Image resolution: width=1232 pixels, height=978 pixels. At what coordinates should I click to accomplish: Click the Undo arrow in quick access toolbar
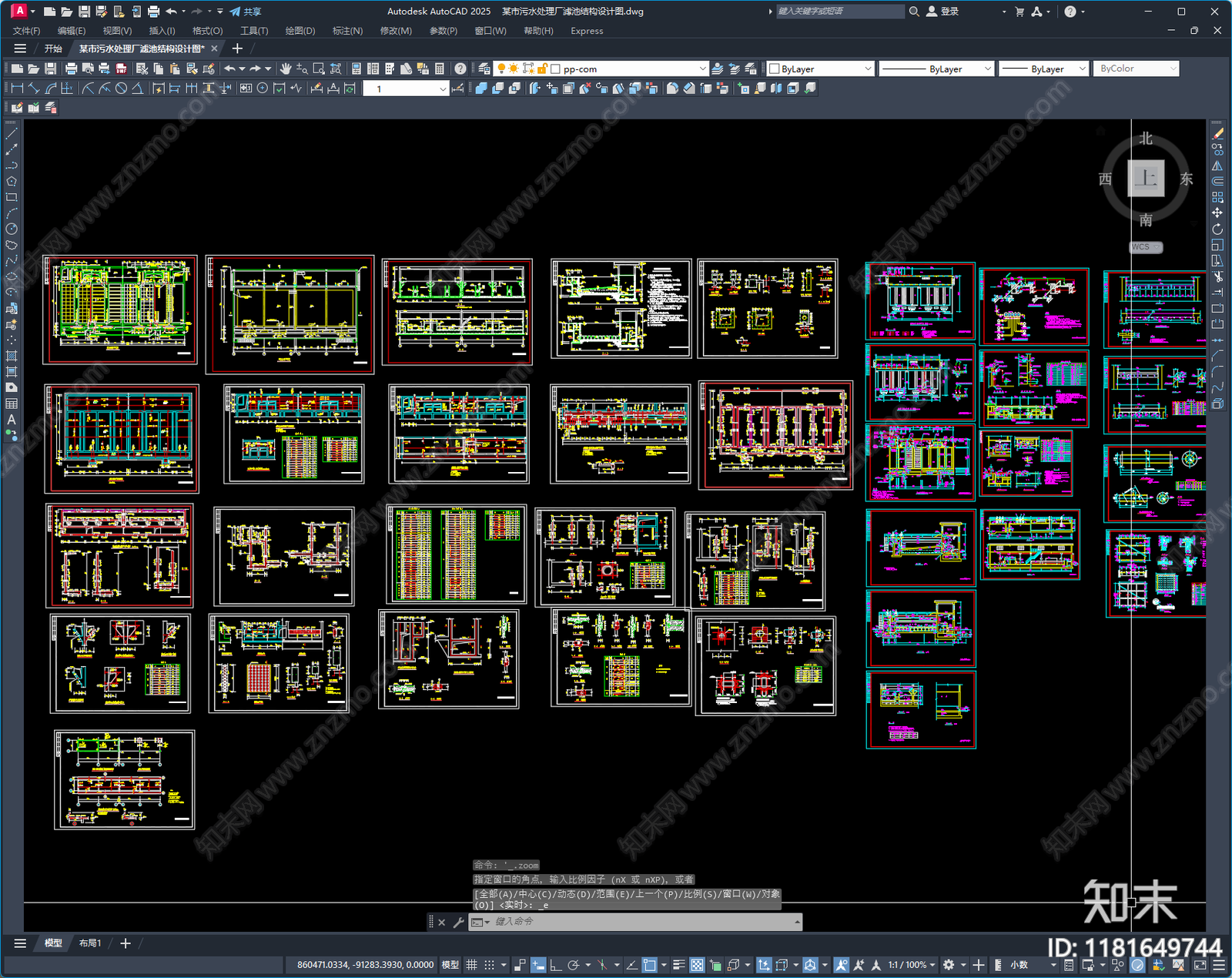pos(171,12)
